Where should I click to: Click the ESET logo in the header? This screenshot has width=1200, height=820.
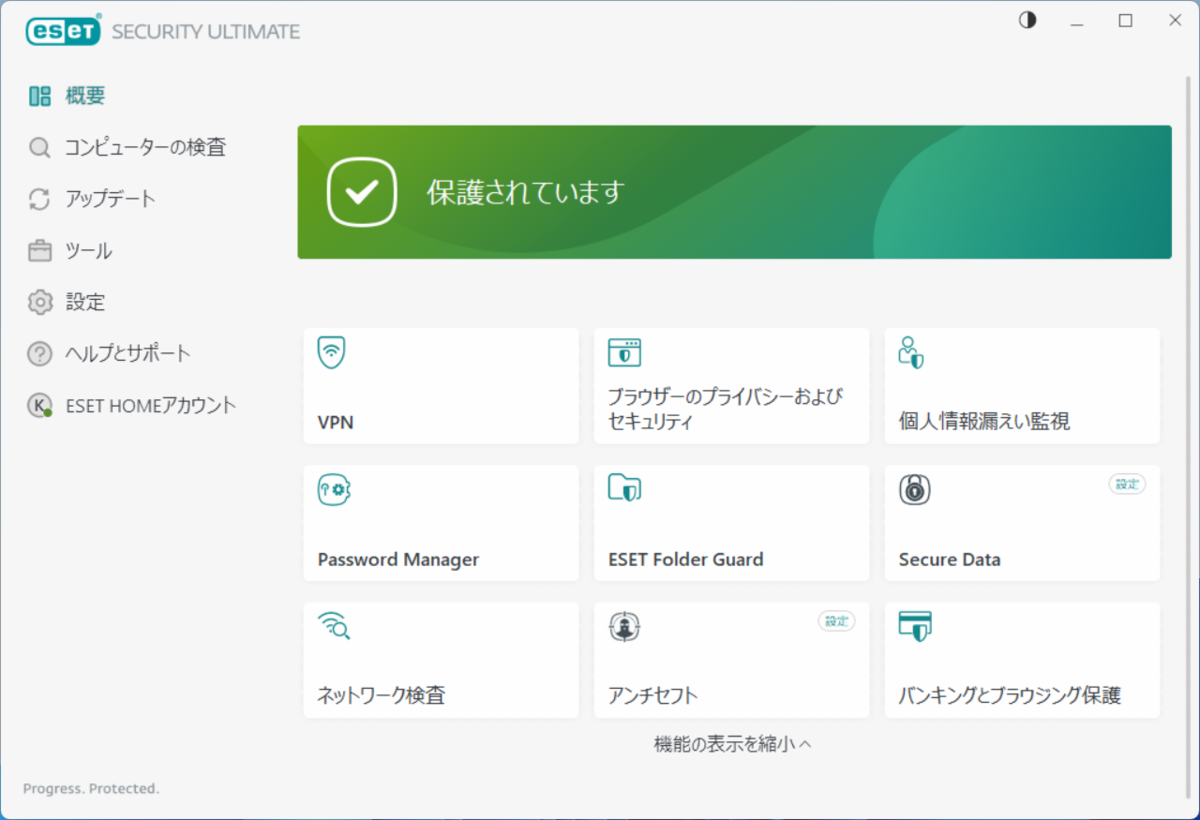(64, 31)
